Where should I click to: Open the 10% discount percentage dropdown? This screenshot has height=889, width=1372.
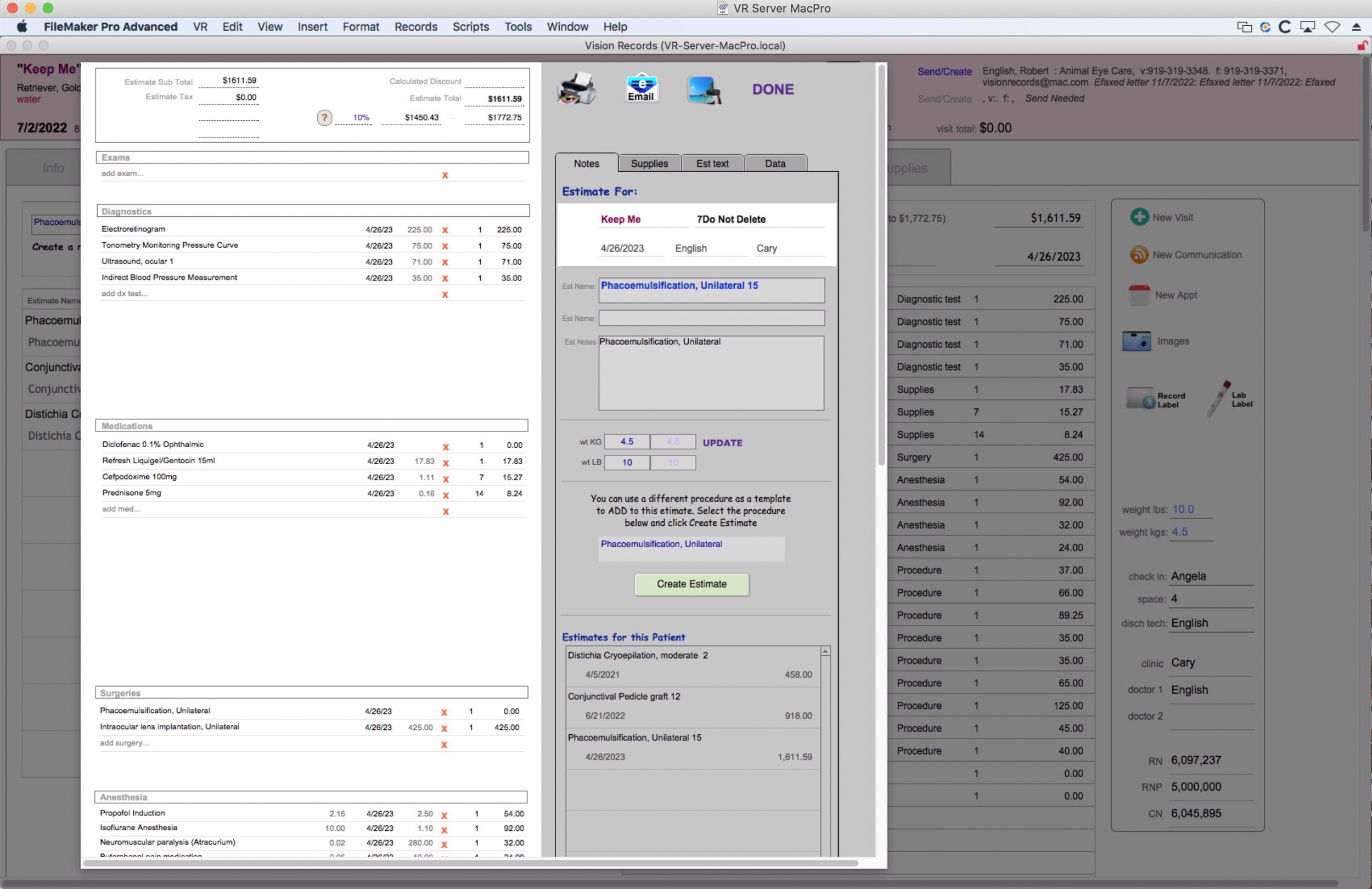[361, 117]
